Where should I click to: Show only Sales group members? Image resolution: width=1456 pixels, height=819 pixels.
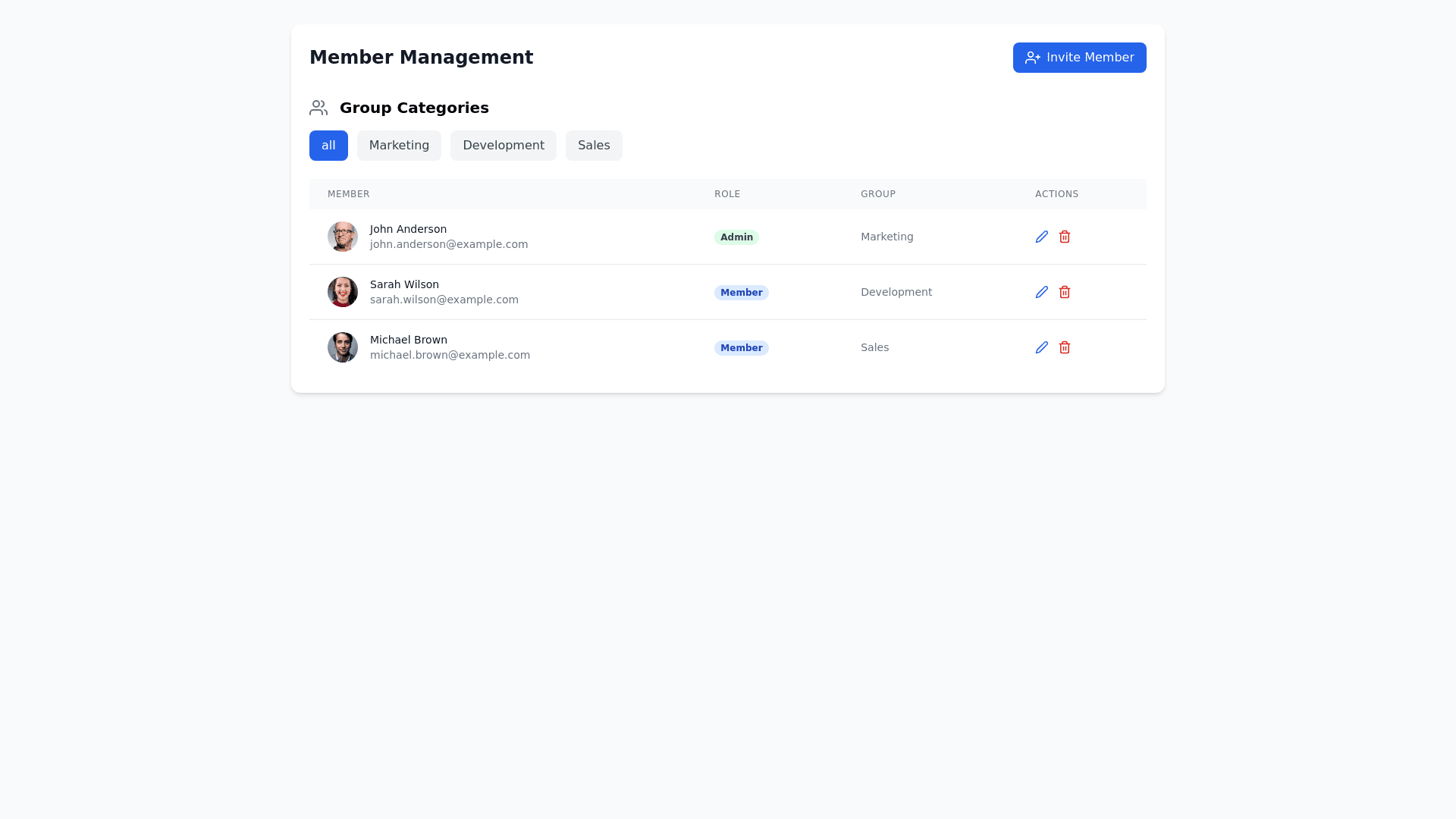coord(593,146)
